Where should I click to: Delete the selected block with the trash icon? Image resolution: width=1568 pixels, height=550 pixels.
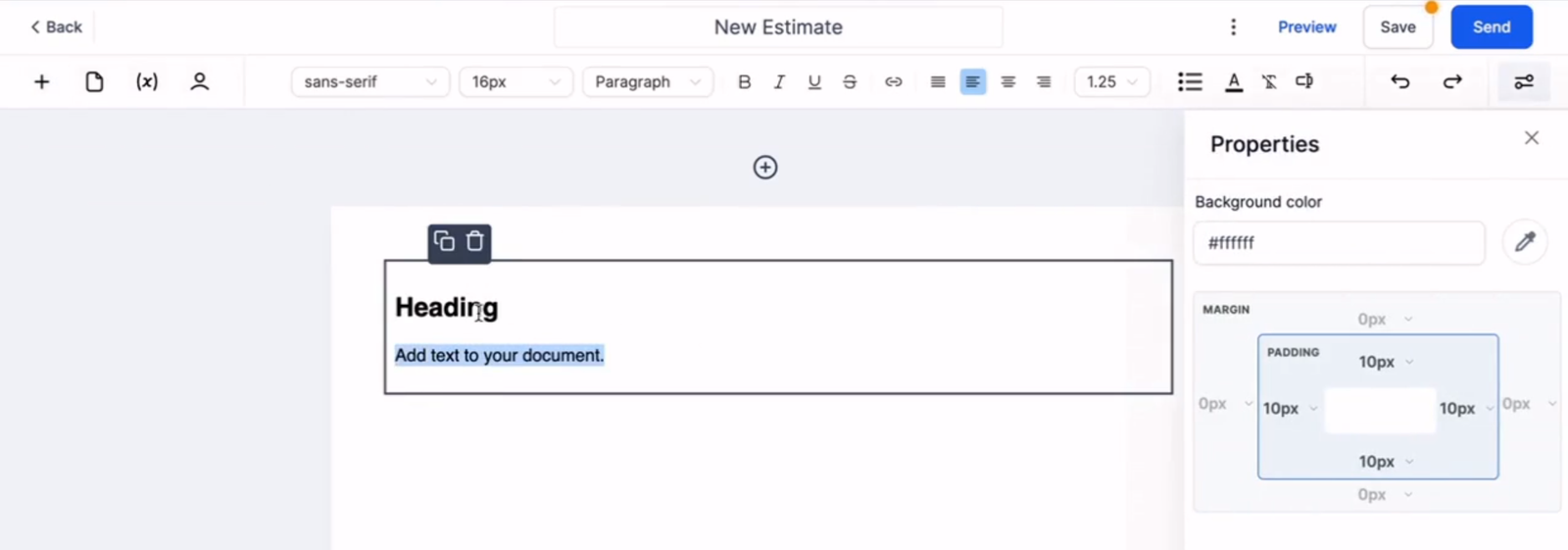coord(475,241)
